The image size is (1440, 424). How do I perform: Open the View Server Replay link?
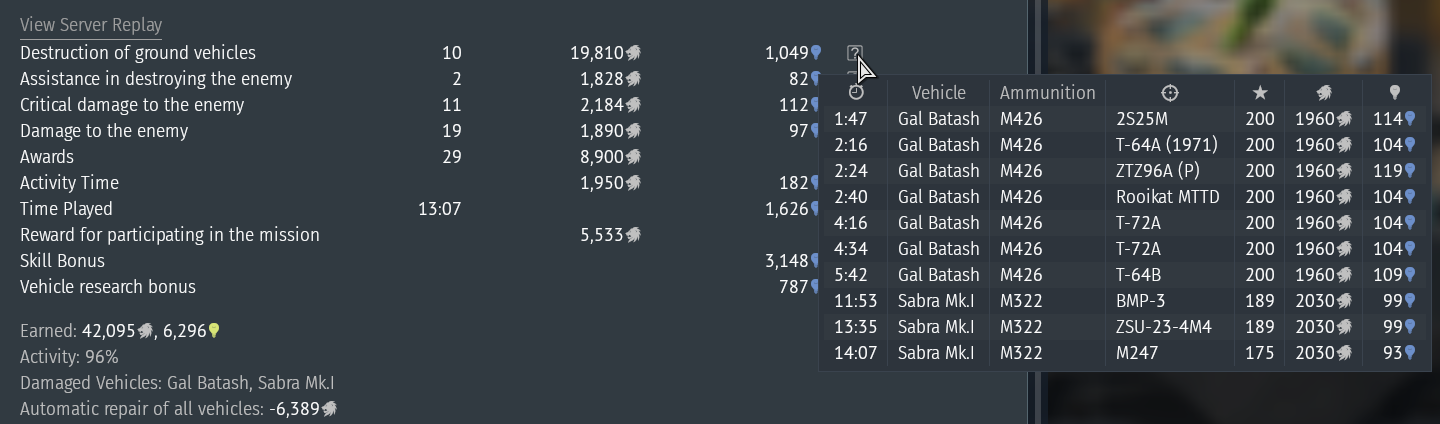(x=91, y=25)
